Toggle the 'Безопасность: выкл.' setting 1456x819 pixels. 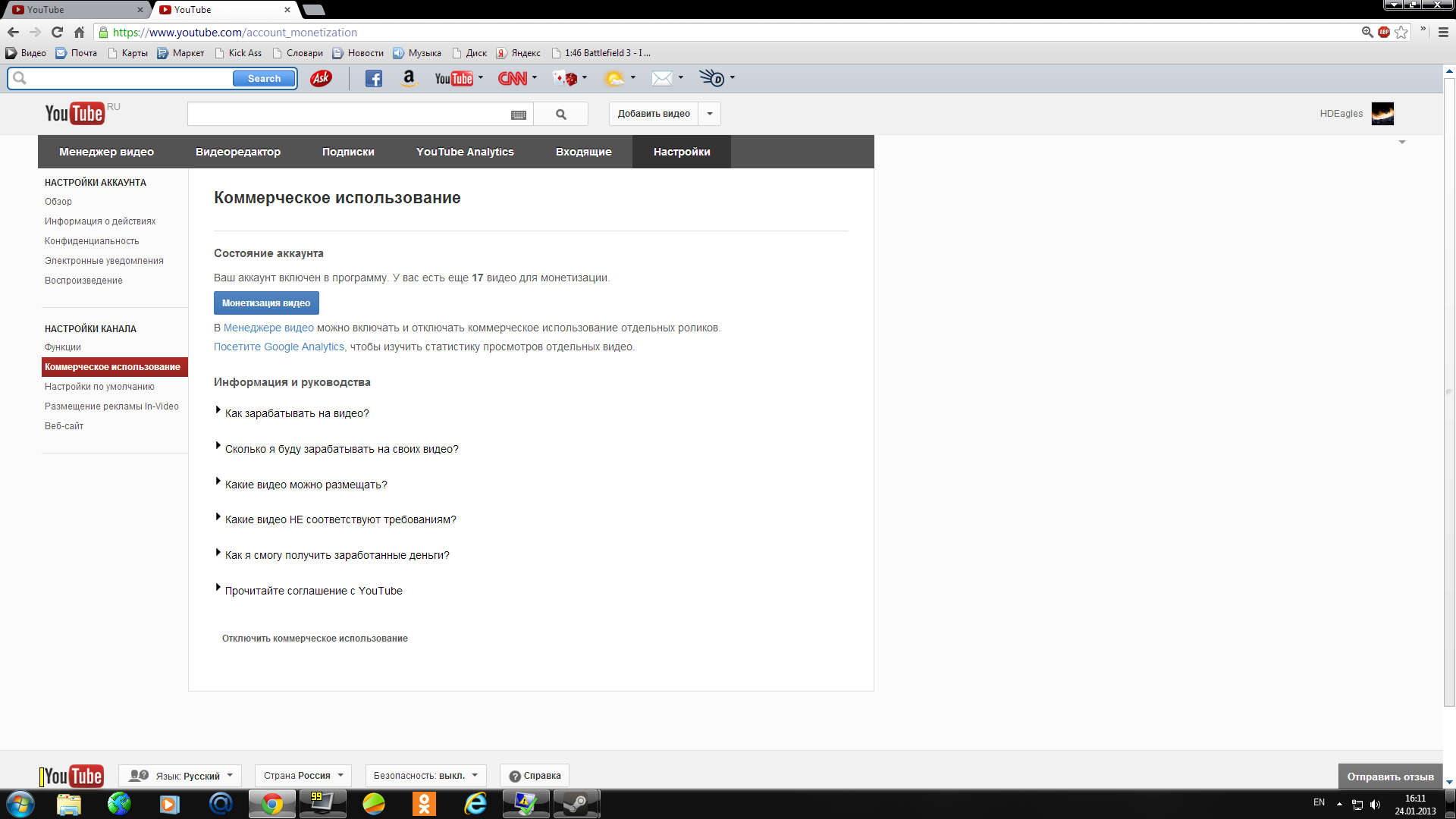[x=425, y=776]
